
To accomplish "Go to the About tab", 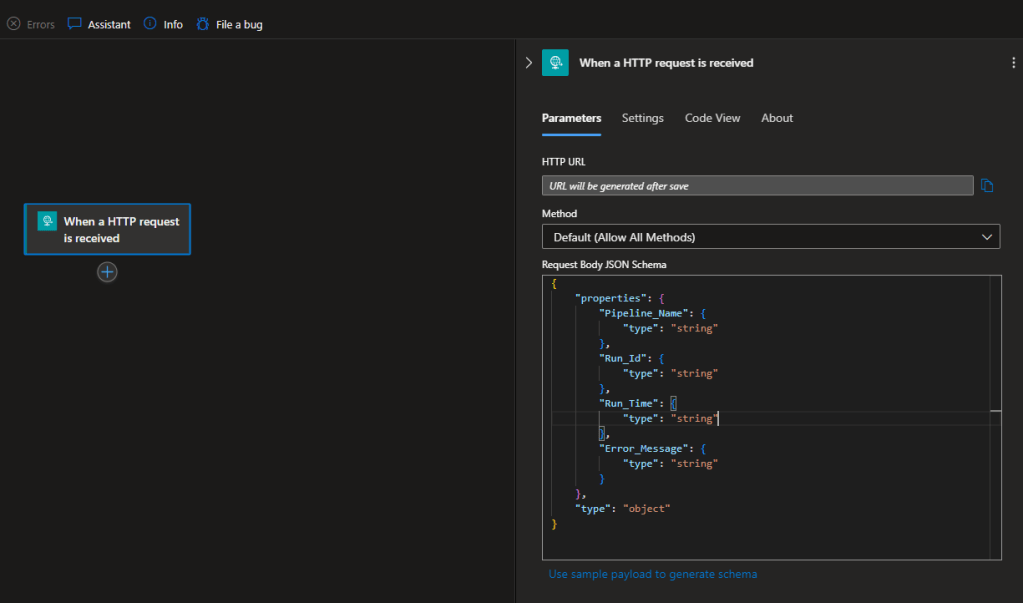I will (777, 118).
